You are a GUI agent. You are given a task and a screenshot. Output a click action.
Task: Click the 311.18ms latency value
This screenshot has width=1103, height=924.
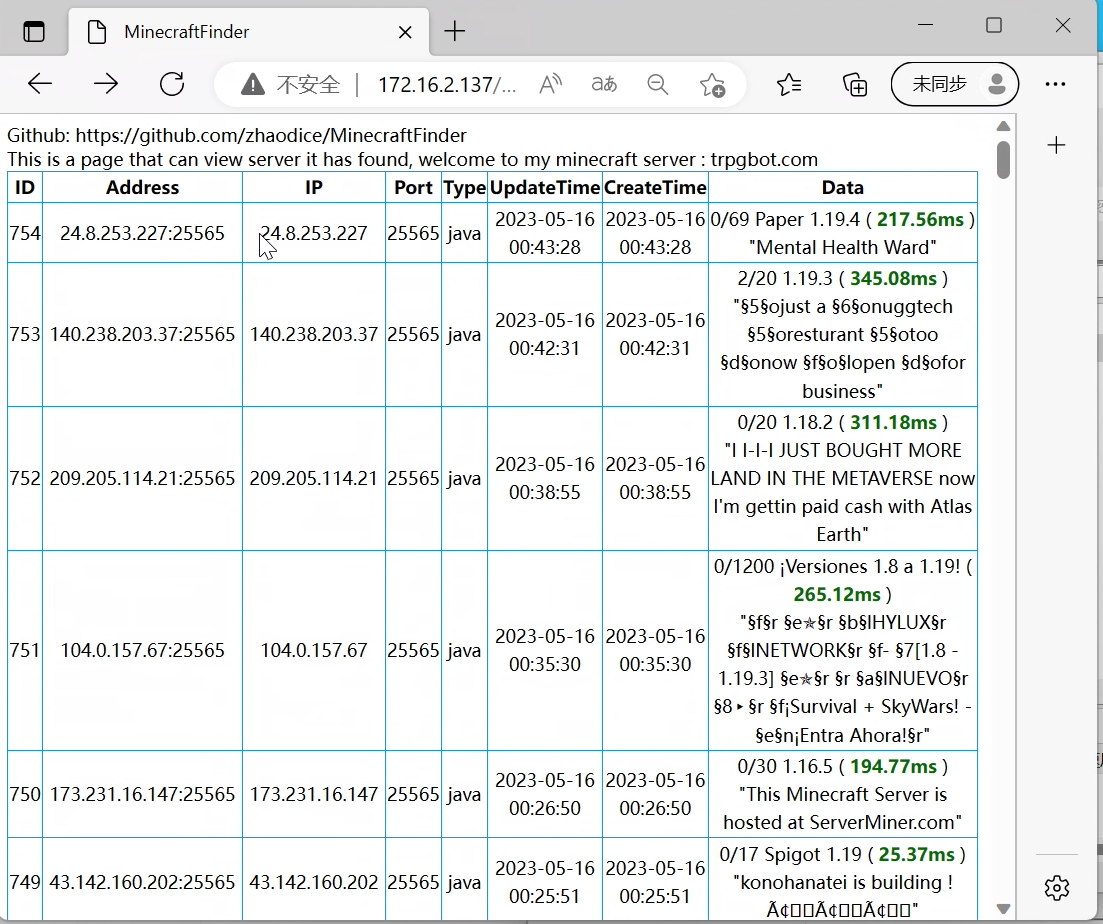(x=893, y=423)
